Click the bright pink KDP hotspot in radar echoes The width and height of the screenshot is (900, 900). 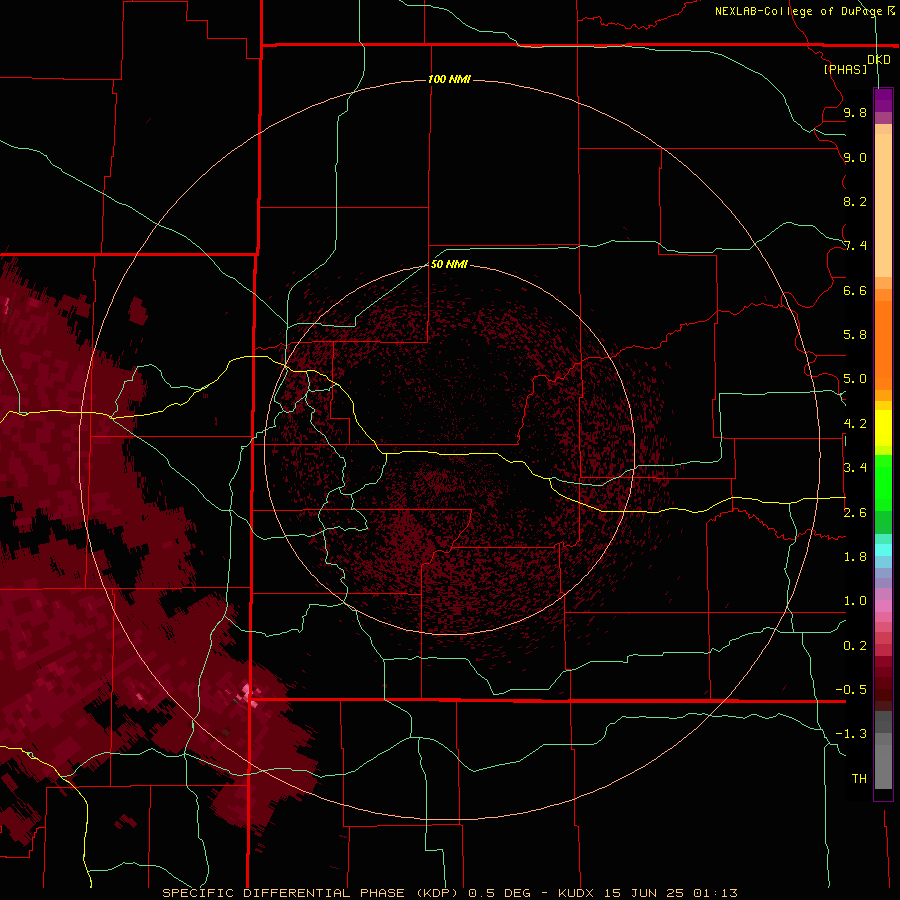click(x=248, y=694)
